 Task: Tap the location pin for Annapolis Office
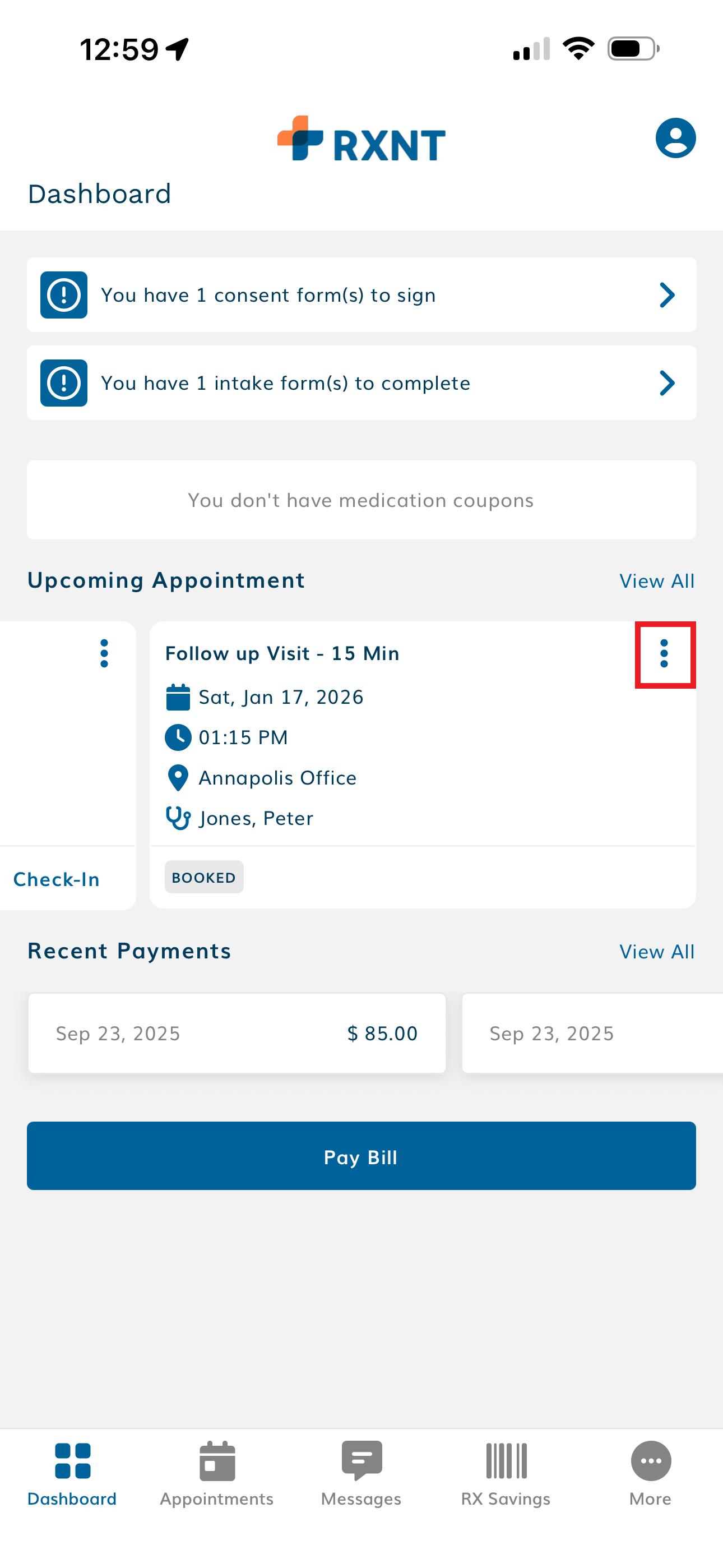click(178, 778)
